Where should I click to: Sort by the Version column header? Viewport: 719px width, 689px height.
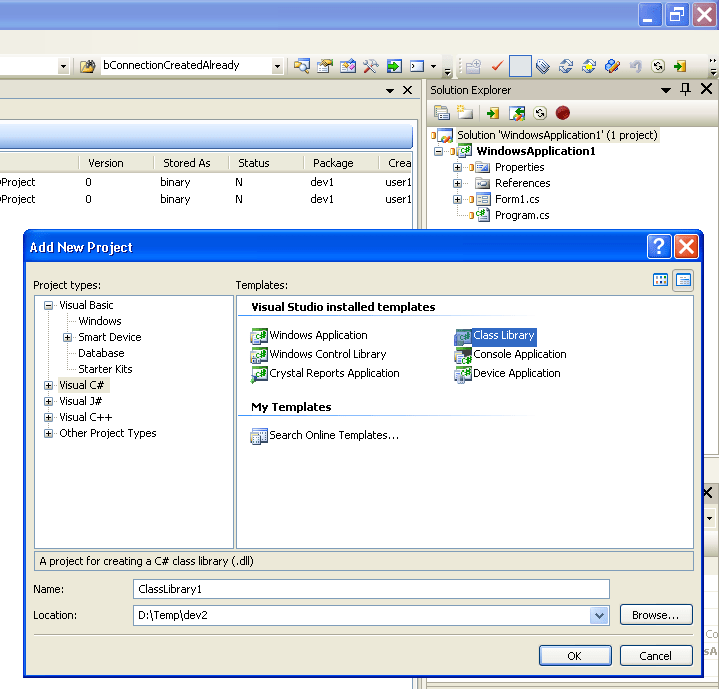[116, 163]
